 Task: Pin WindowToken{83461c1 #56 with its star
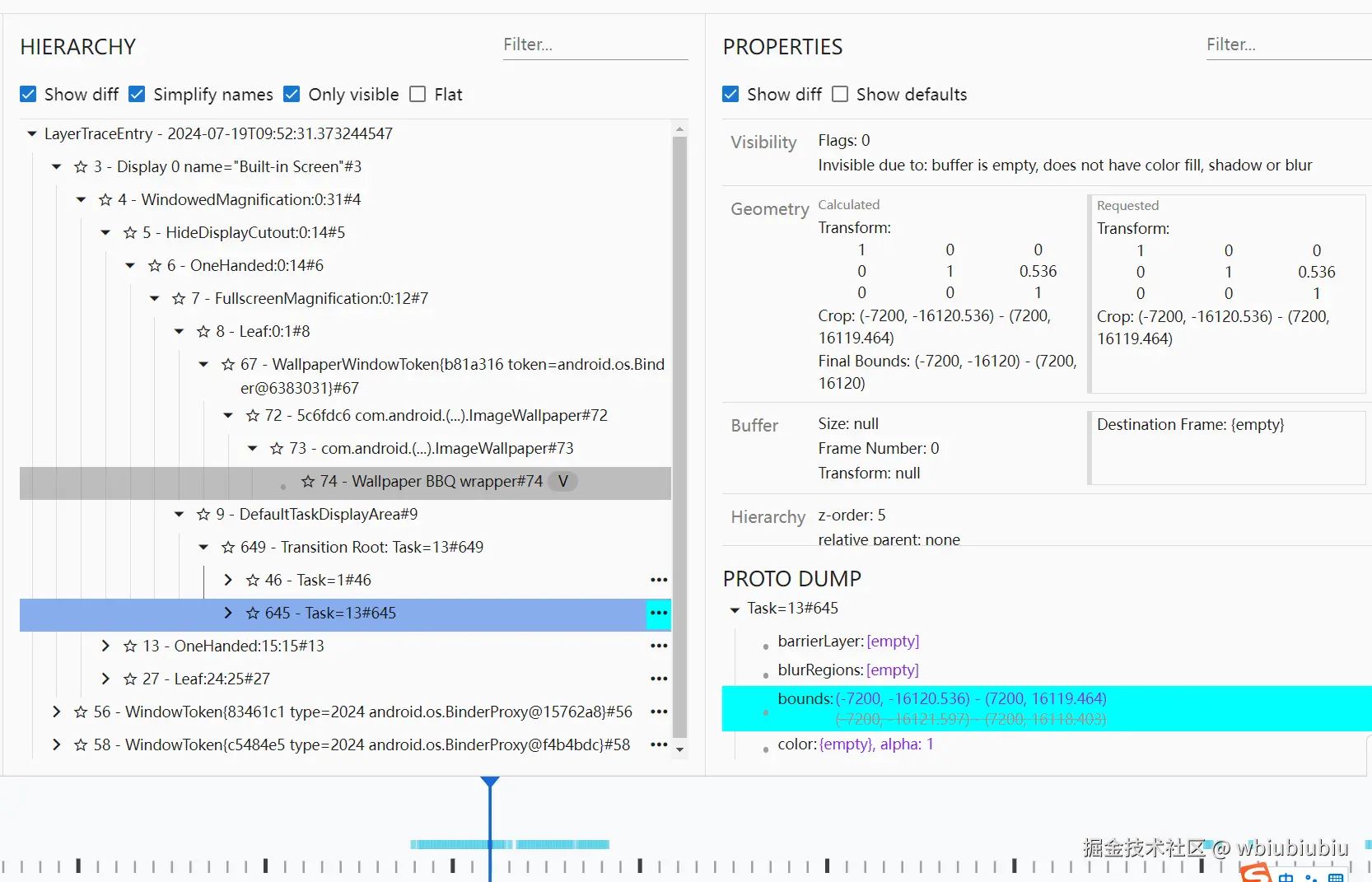(81, 712)
